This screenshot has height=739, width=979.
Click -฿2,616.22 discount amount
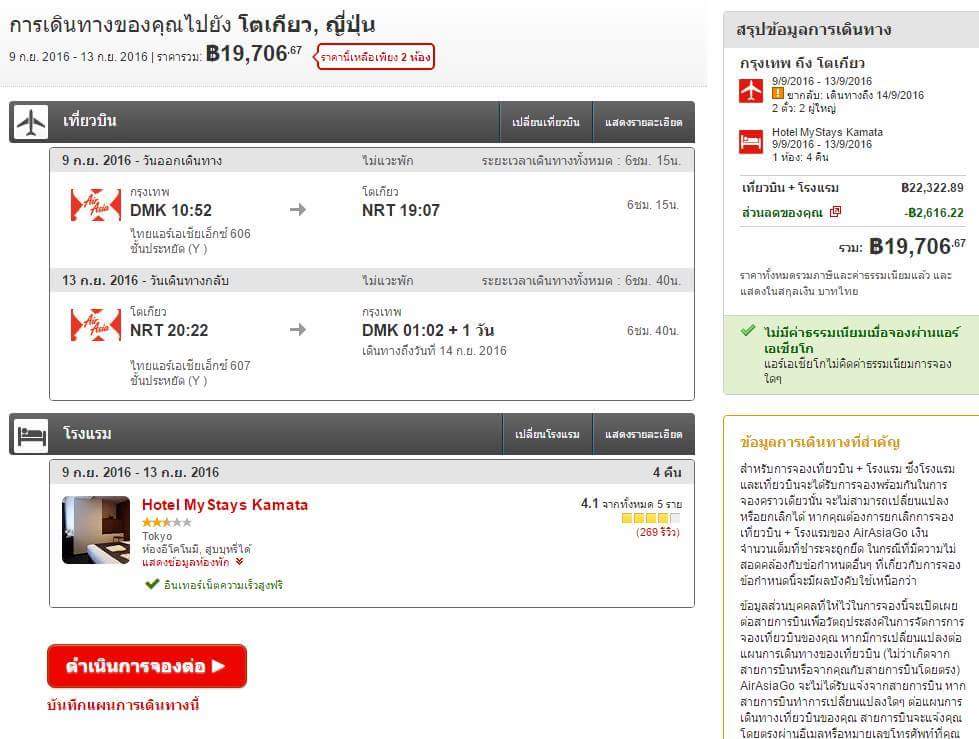tap(934, 213)
